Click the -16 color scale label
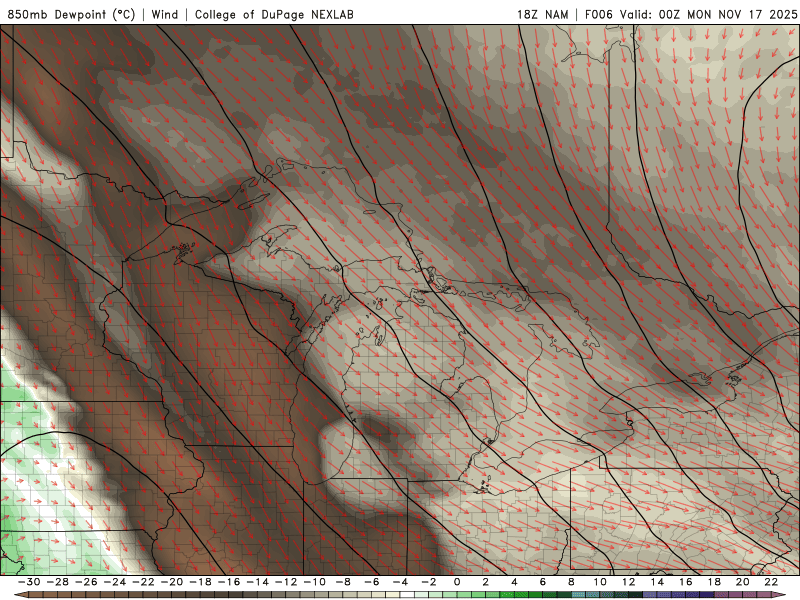Screen dimensions: 800x600 [x=229, y=582]
